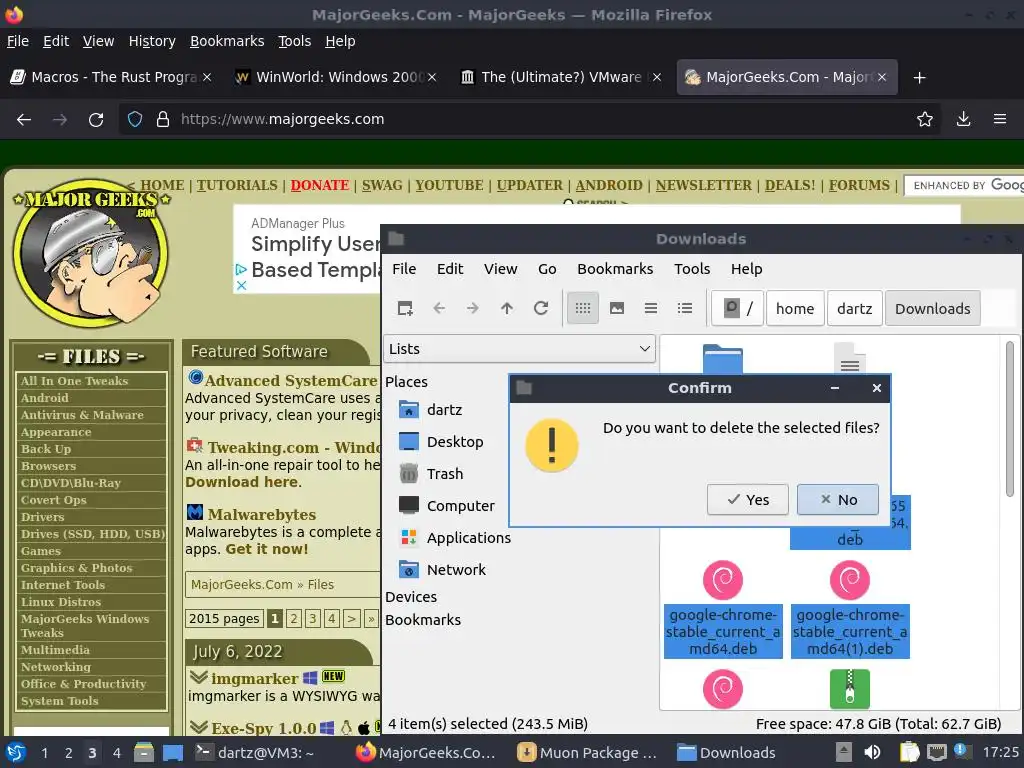Open the taskbar start menu icon
1024x768 pixels.
[x=16, y=752]
